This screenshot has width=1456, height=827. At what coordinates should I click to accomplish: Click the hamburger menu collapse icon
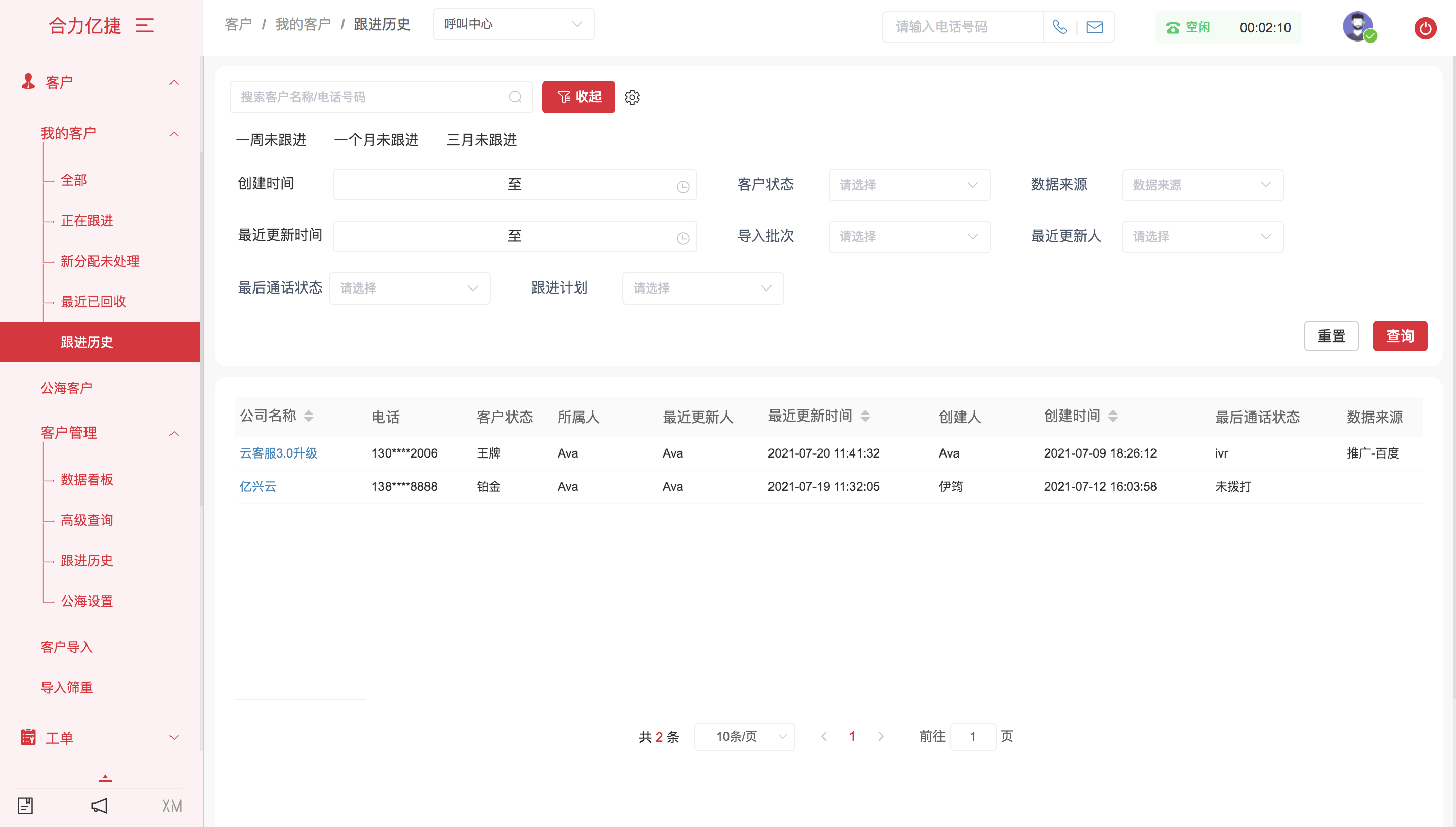click(x=144, y=26)
